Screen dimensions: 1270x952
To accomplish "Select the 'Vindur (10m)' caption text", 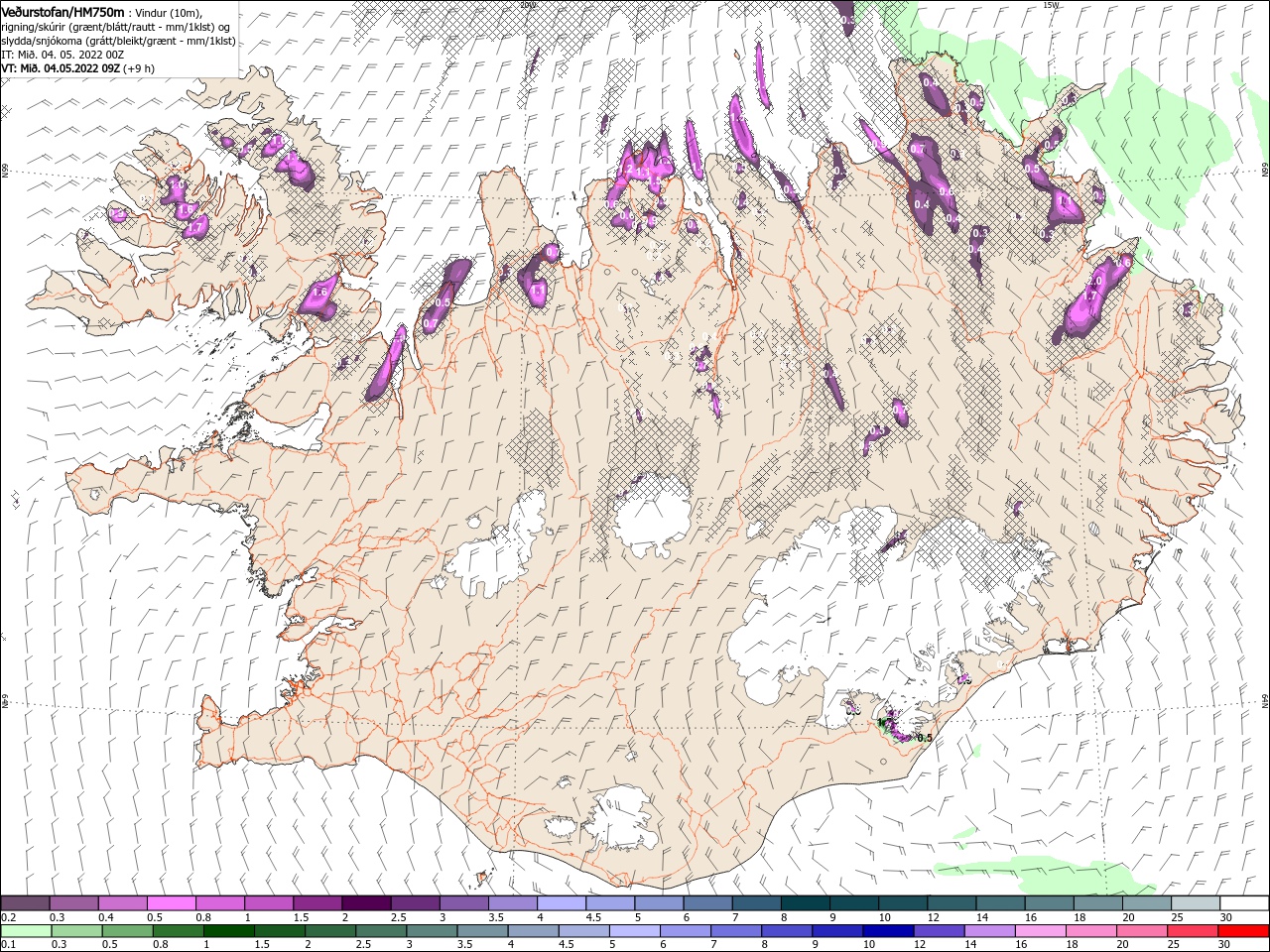I will tap(167, 12).
